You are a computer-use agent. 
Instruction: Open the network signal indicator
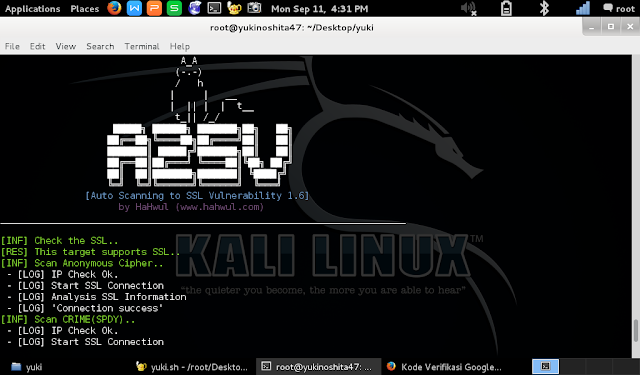583,9
